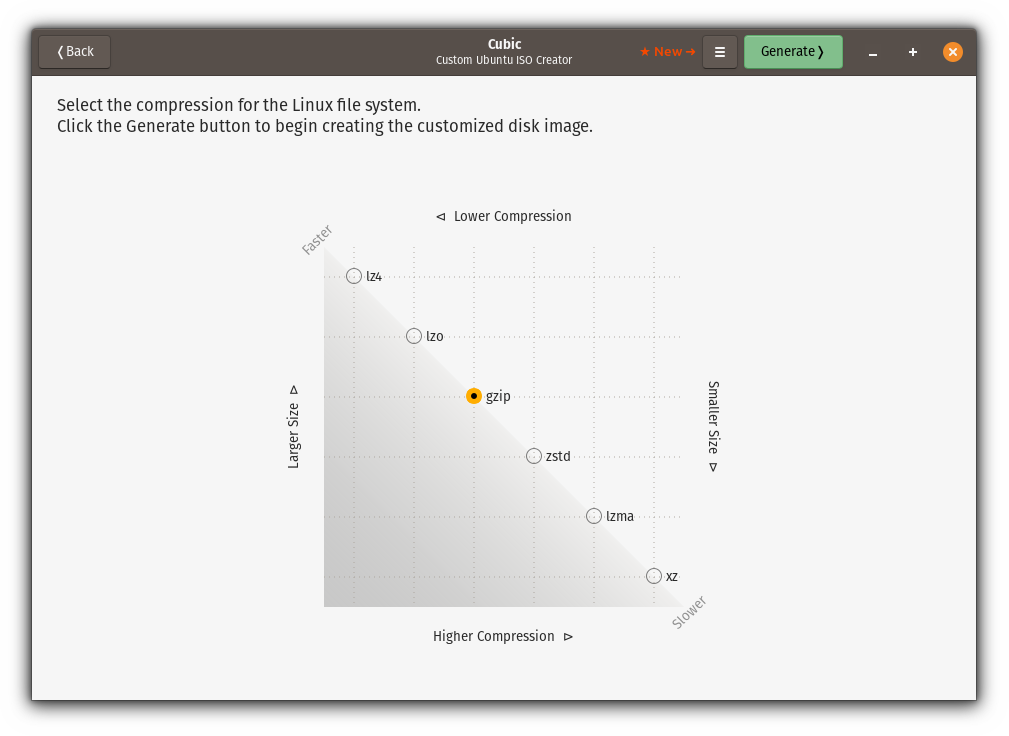1009x736 pixels.
Task: Click the orange star New indicator
Action: coord(667,52)
